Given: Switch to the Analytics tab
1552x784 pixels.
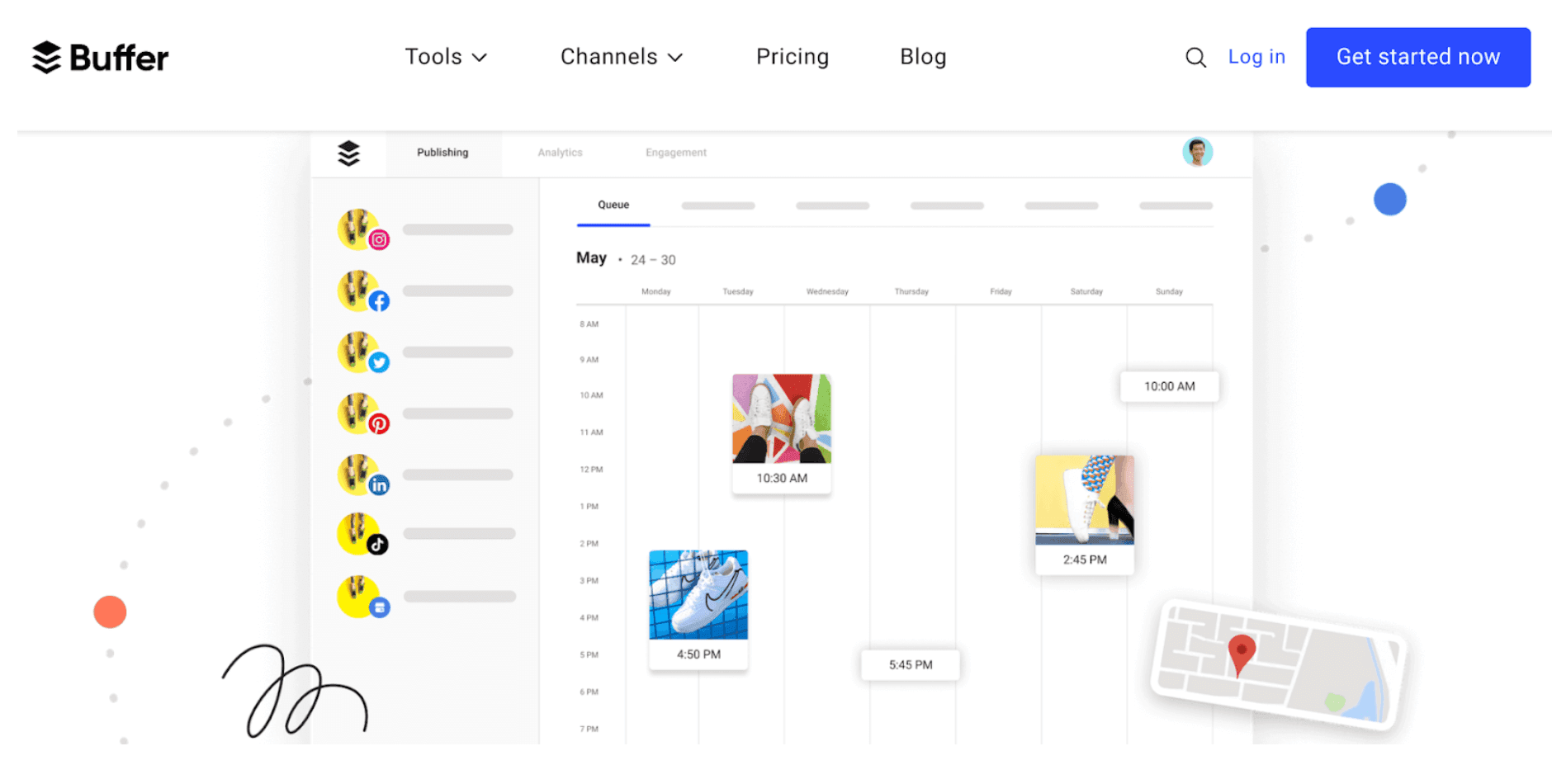Looking at the screenshot, I should [x=559, y=152].
